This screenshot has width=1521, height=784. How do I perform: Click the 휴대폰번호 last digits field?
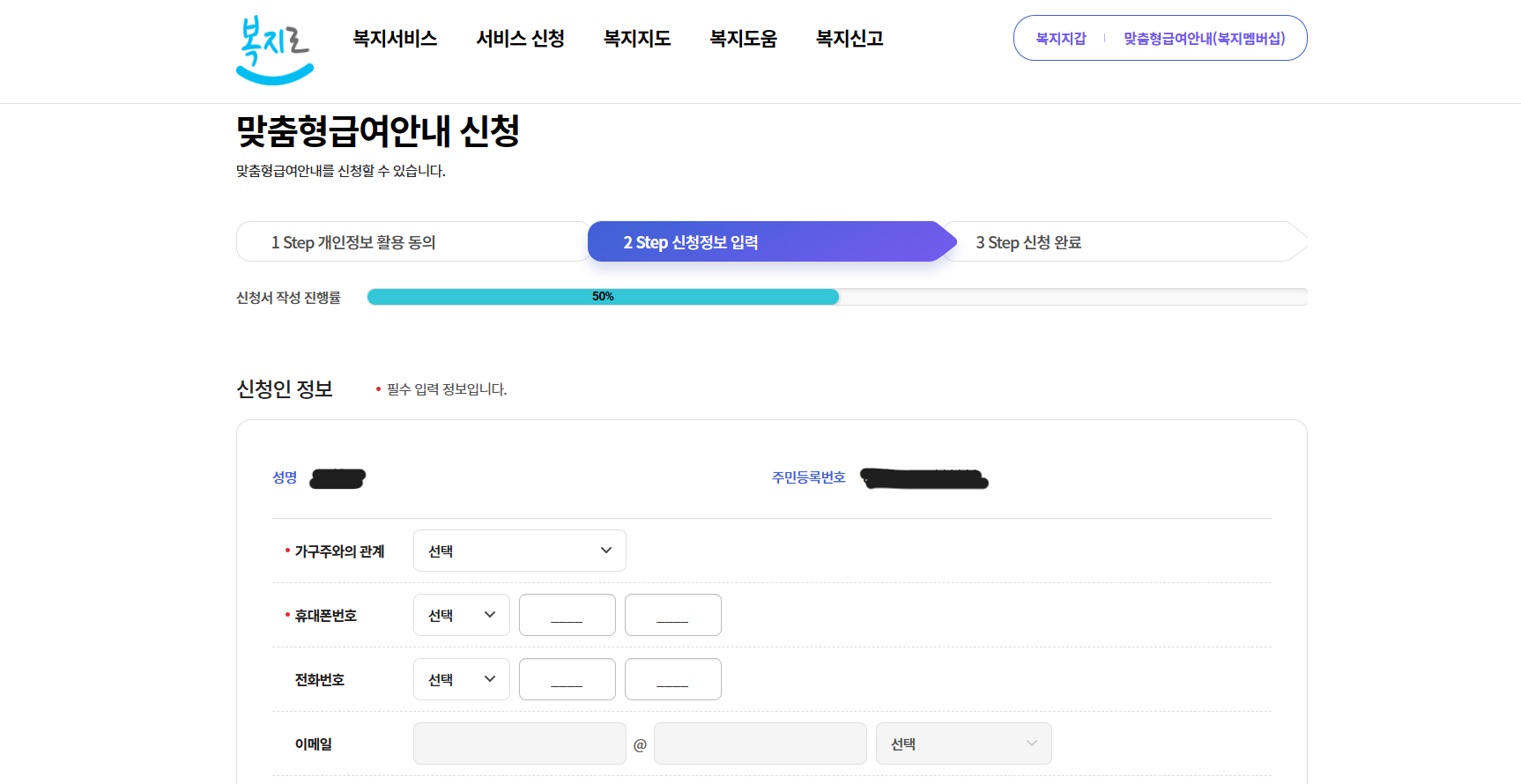[x=673, y=615]
